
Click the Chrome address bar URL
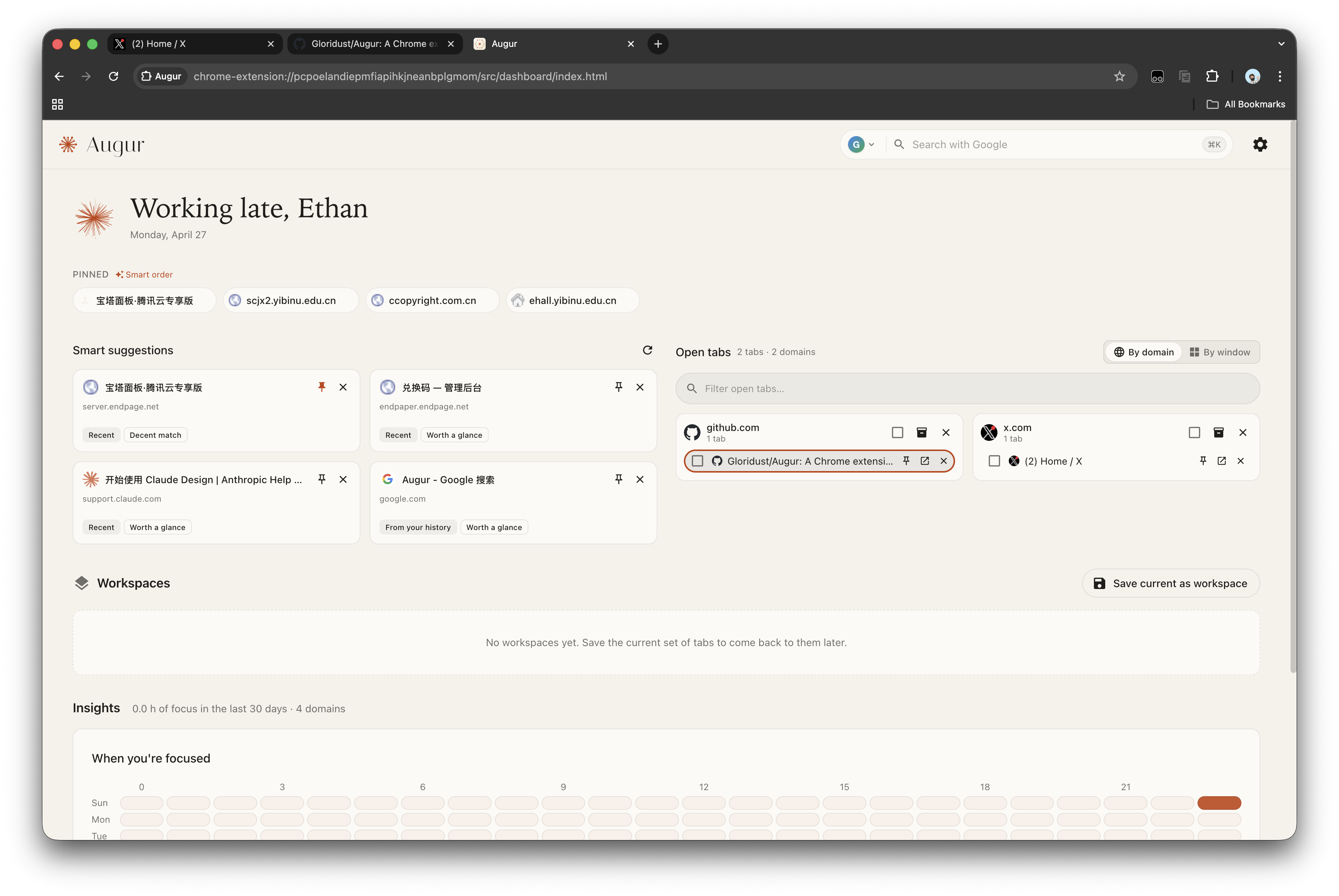click(400, 76)
